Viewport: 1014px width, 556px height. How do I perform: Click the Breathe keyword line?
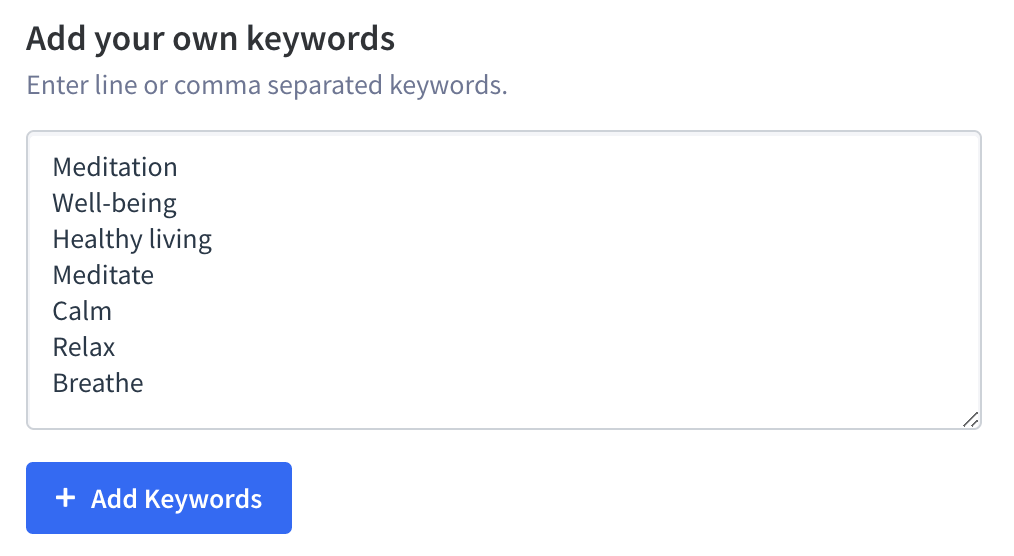[98, 383]
